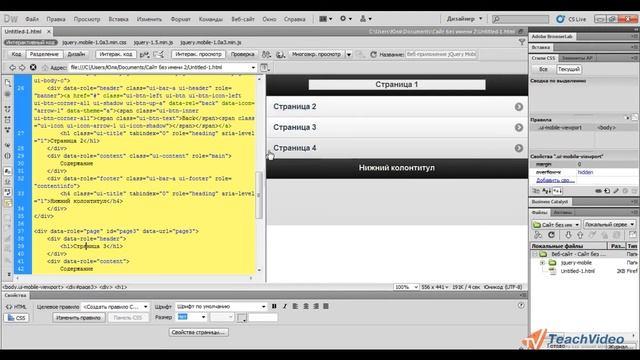Justify text in Properties panel

[x=326, y=306]
